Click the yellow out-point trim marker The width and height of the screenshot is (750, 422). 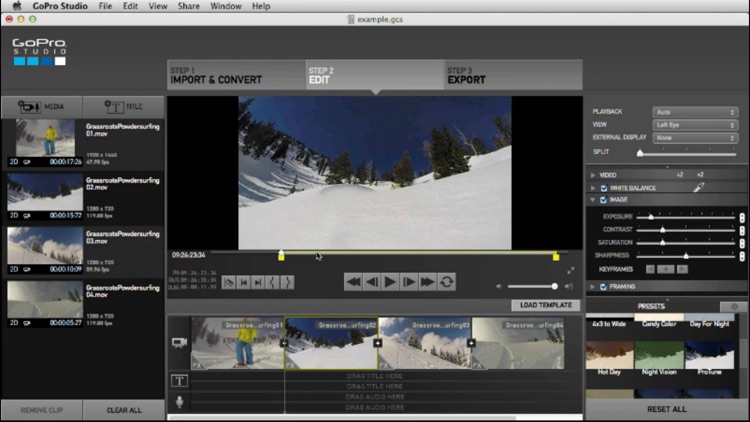pos(556,256)
